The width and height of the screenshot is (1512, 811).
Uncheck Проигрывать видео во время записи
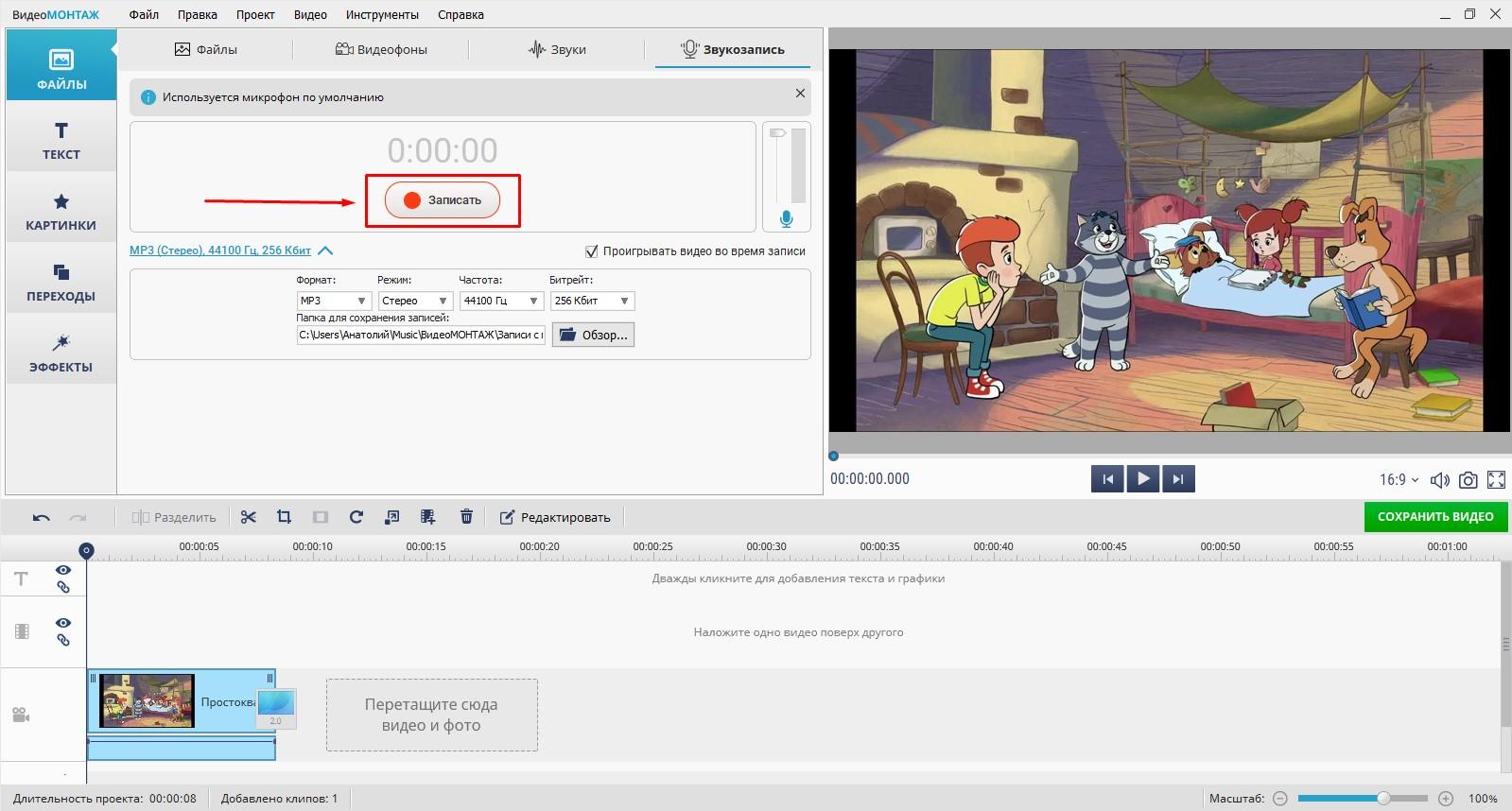tap(592, 251)
